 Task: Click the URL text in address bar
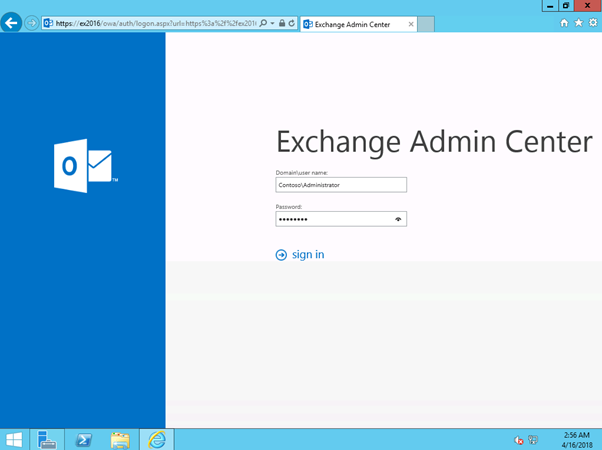click(155, 23)
